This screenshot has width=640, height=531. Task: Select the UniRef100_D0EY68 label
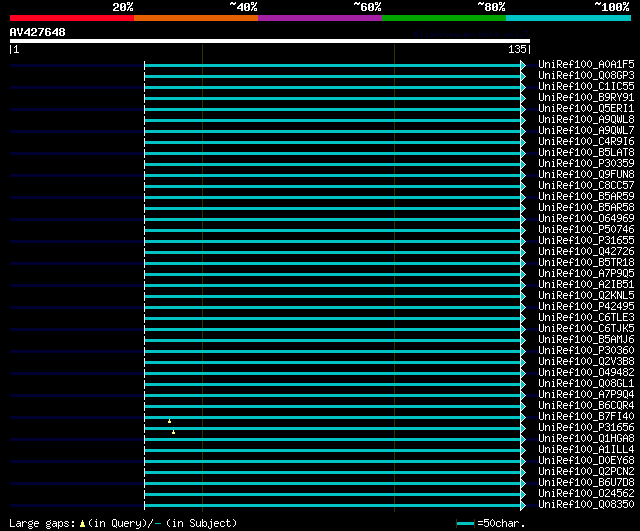coord(586,461)
